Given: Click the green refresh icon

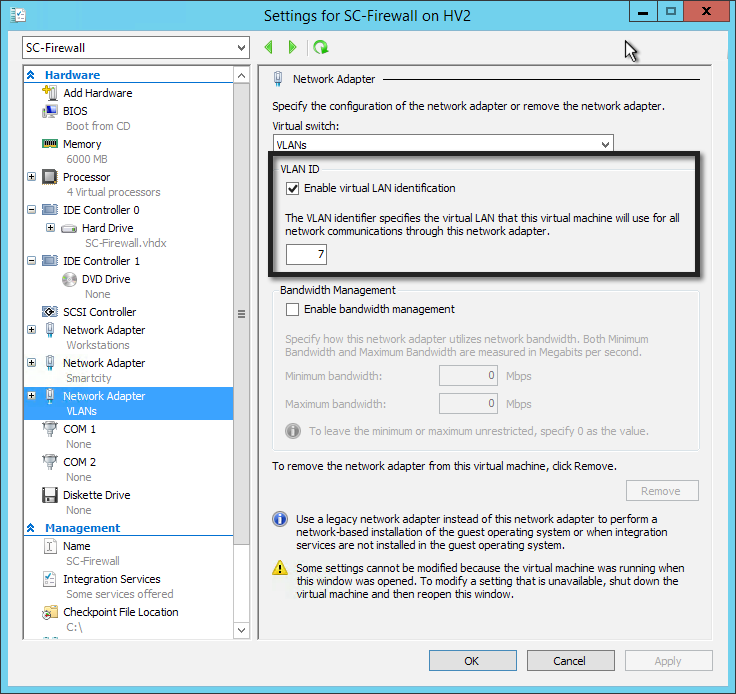Looking at the screenshot, I should point(321,47).
